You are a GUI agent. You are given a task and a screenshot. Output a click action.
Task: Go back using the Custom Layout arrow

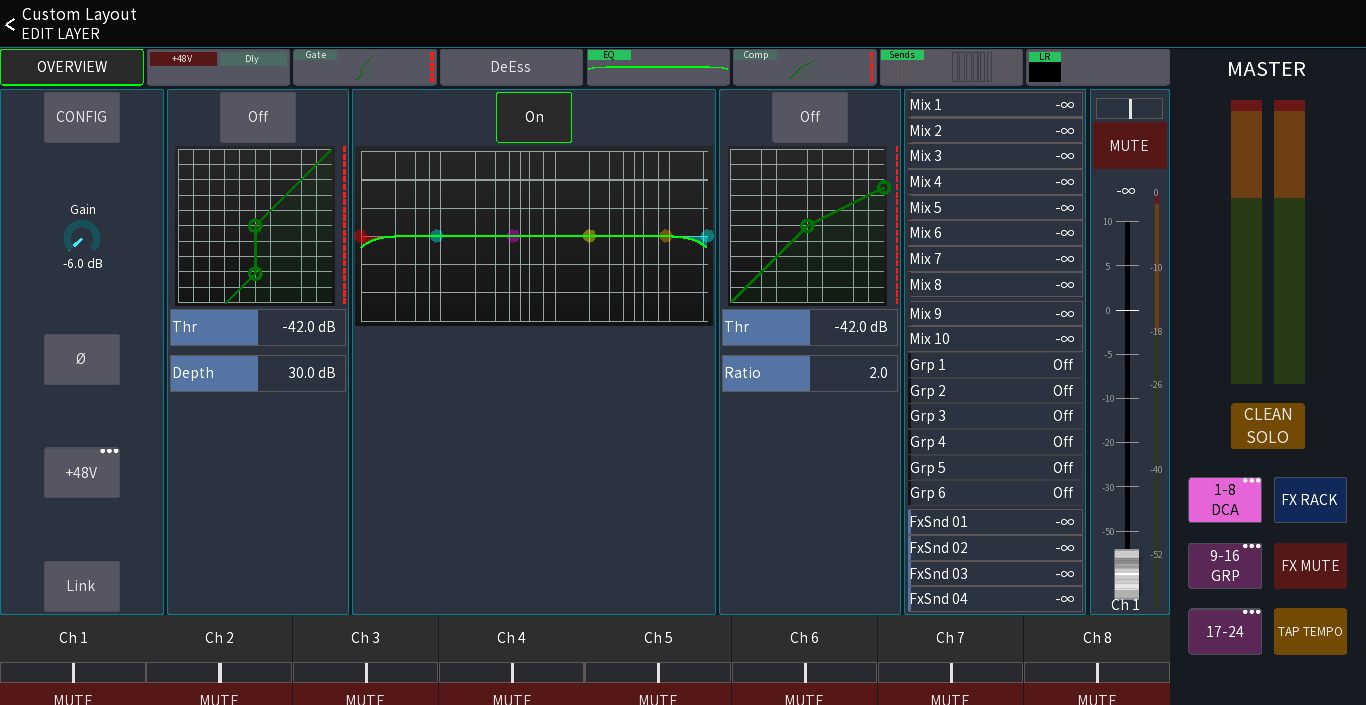10,24
